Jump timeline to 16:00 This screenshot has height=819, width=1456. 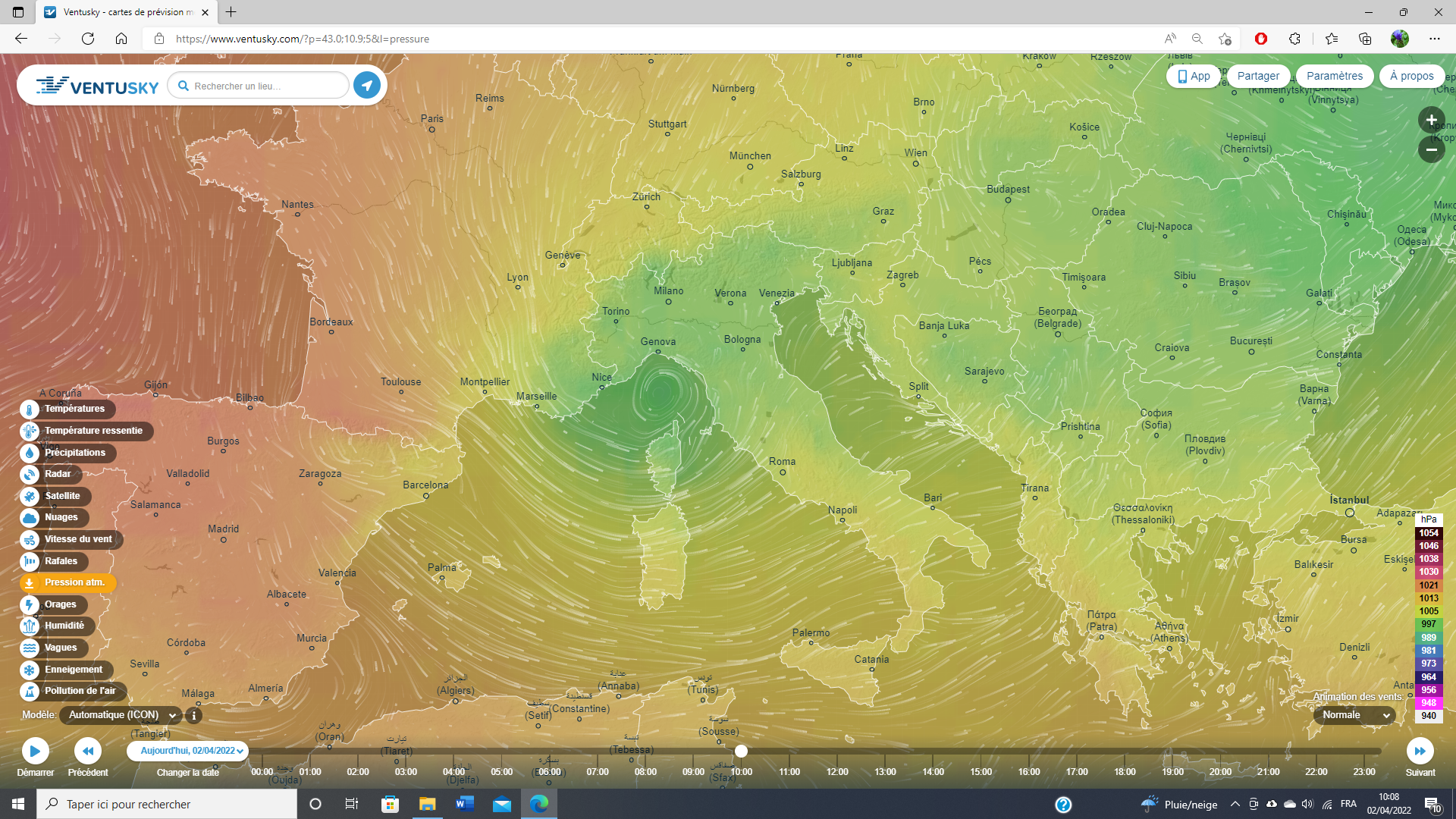[1029, 772]
